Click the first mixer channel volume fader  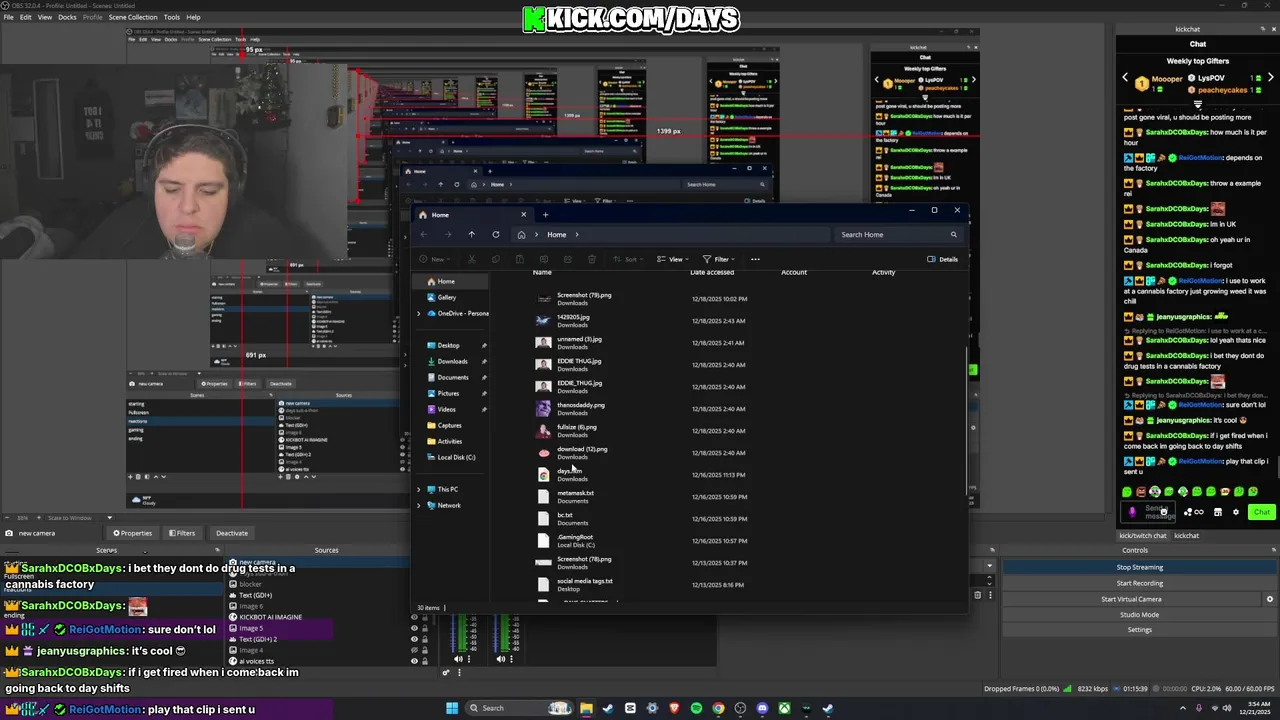point(453,633)
